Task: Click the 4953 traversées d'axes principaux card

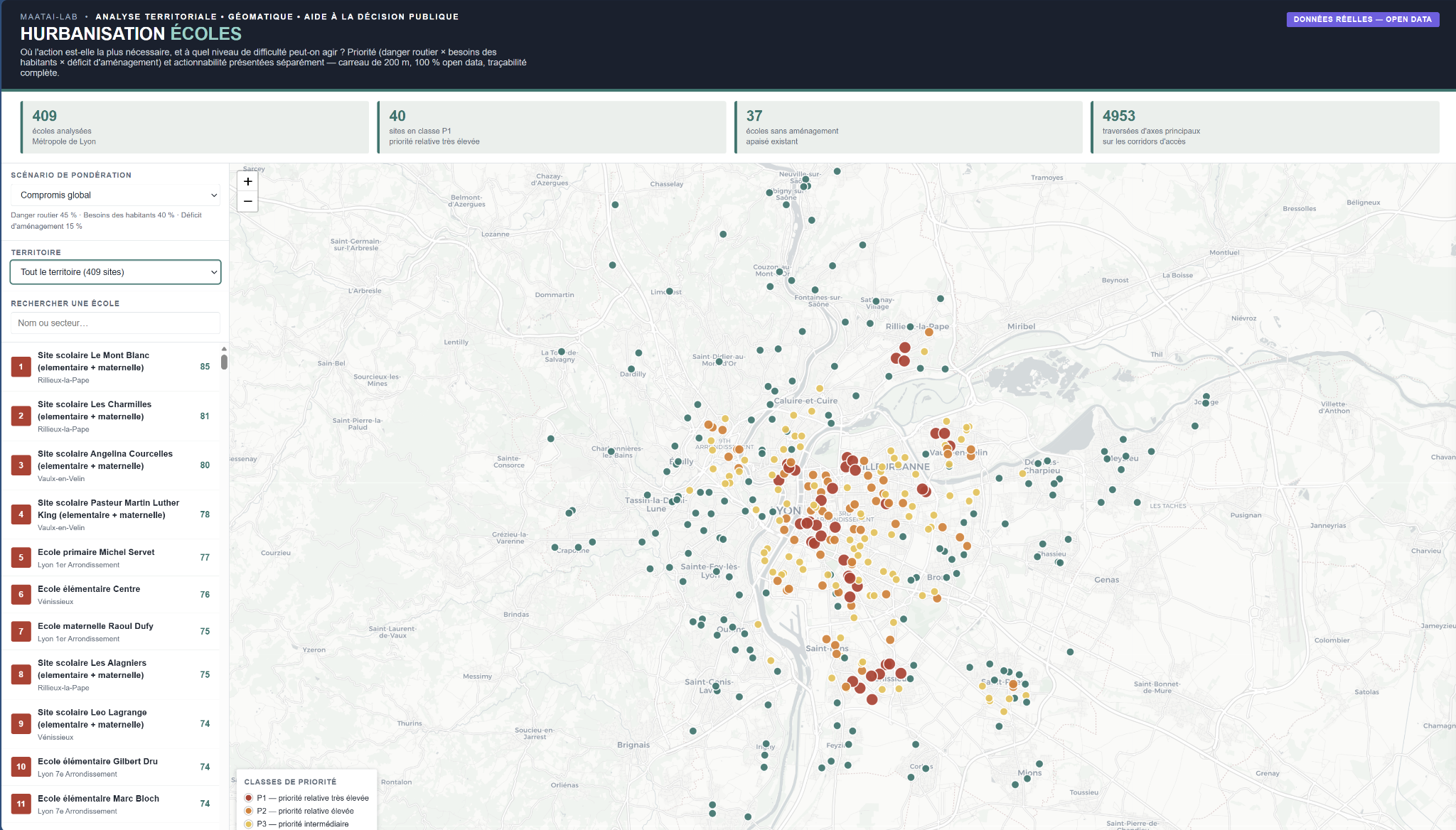Action: pyautogui.click(x=1265, y=127)
